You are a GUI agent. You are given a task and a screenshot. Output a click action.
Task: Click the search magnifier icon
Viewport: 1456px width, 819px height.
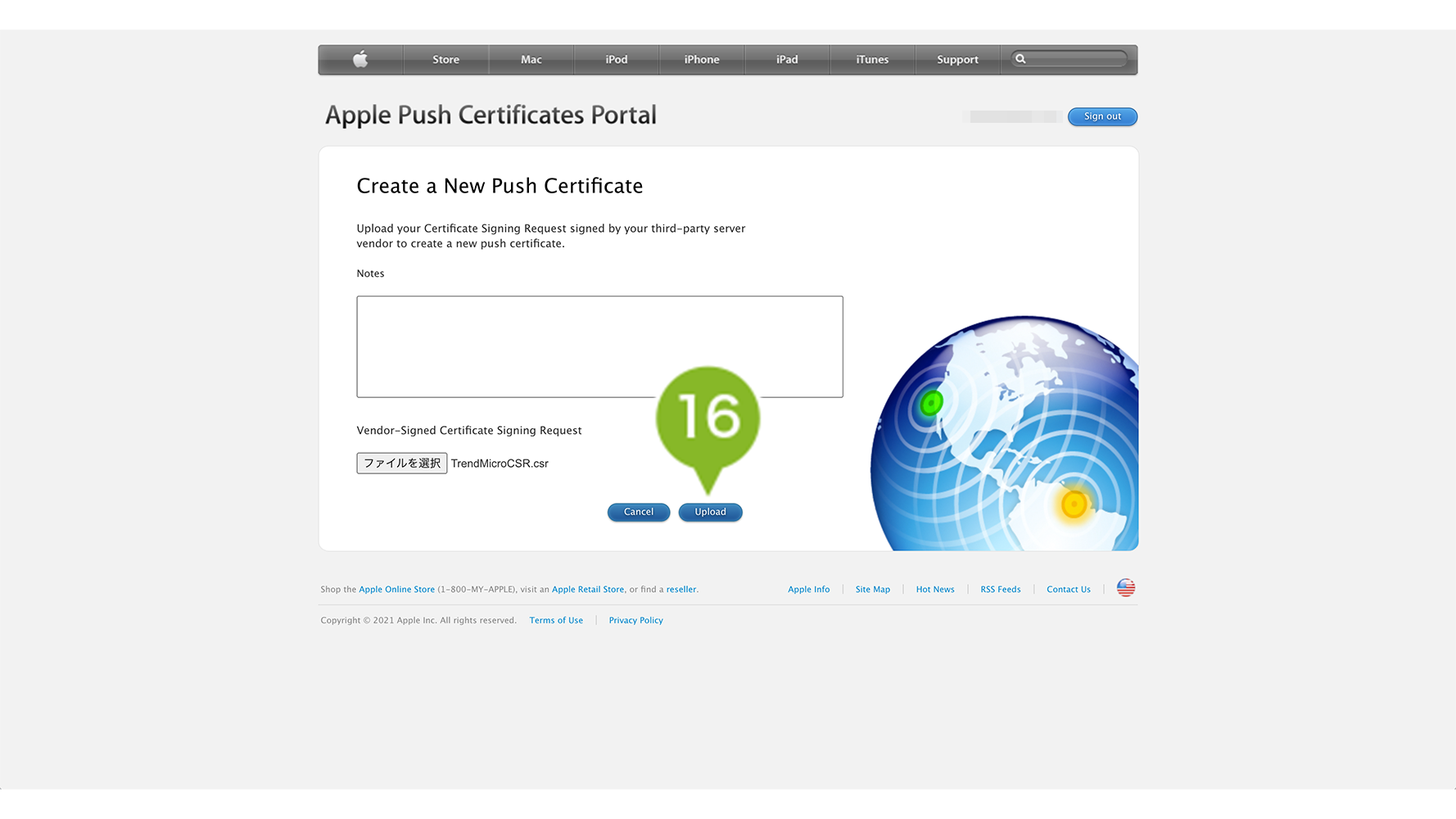1020,59
